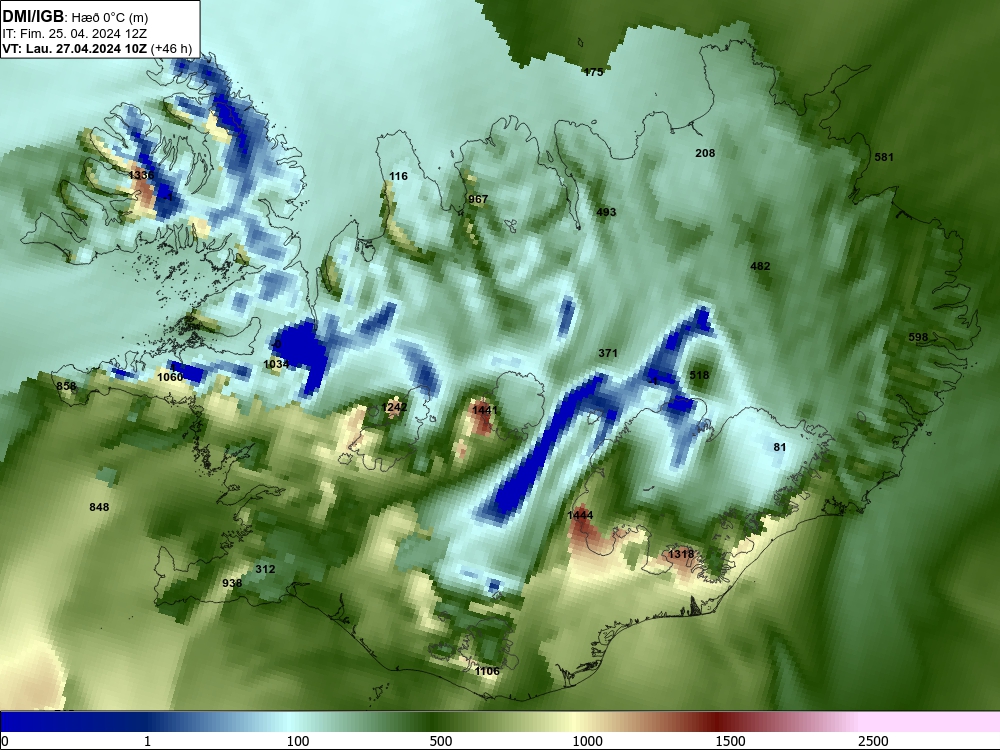The image size is (1000, 750).
Task: Select the map value 938
Action: 232,583
